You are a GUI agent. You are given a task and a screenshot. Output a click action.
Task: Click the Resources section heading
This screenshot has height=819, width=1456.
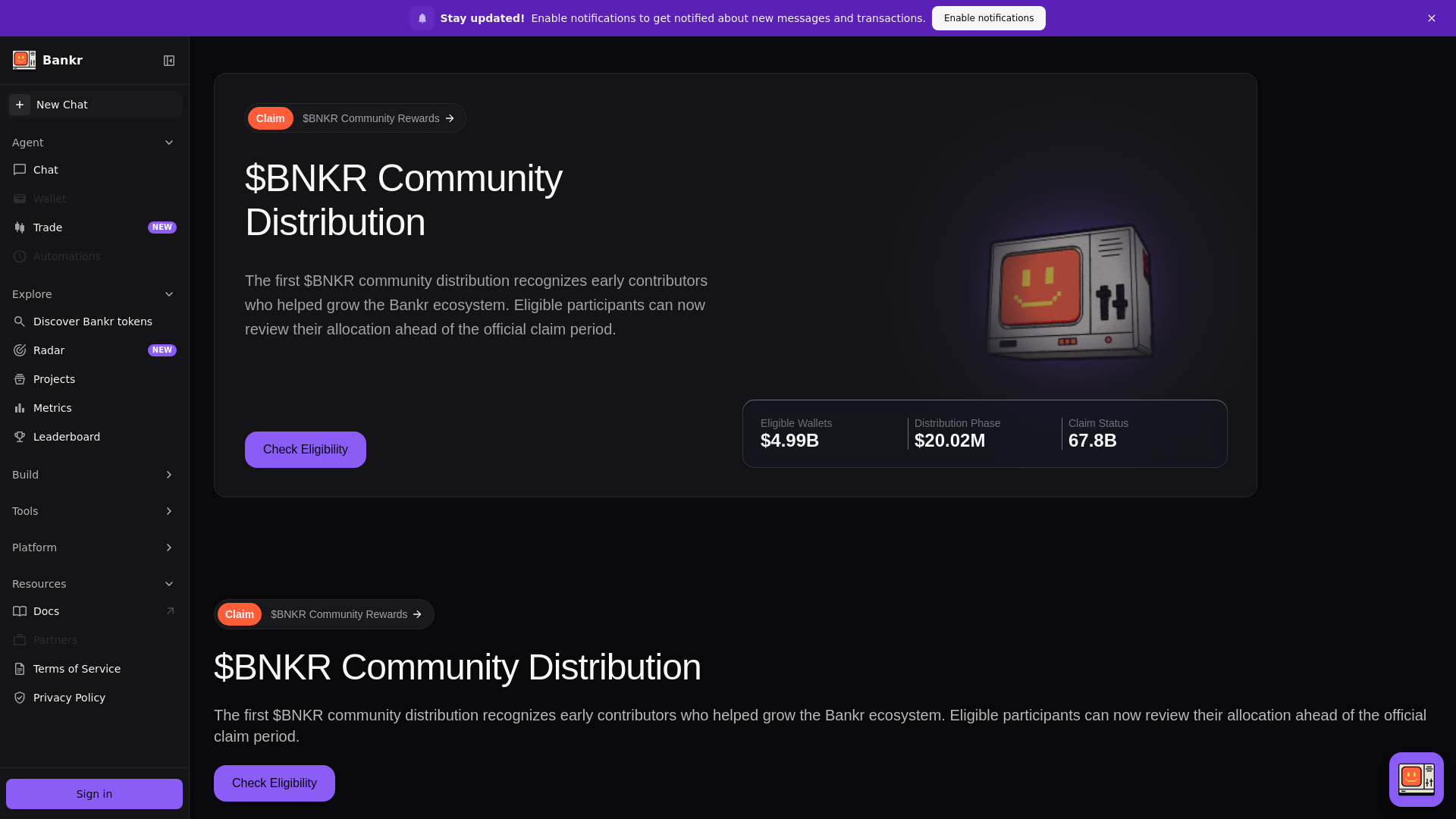(x=39, y=584)
